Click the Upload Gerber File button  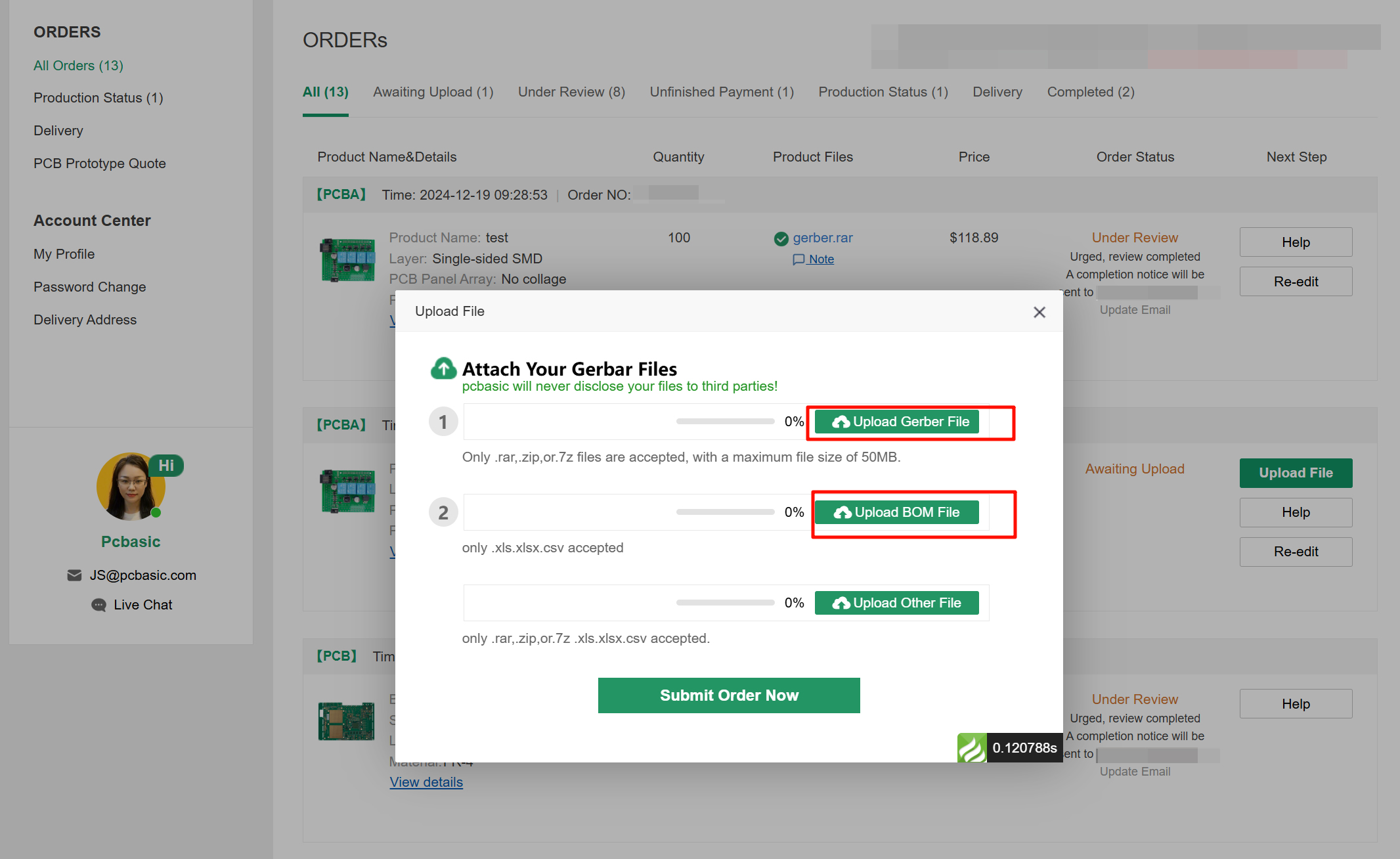[896, 422]
